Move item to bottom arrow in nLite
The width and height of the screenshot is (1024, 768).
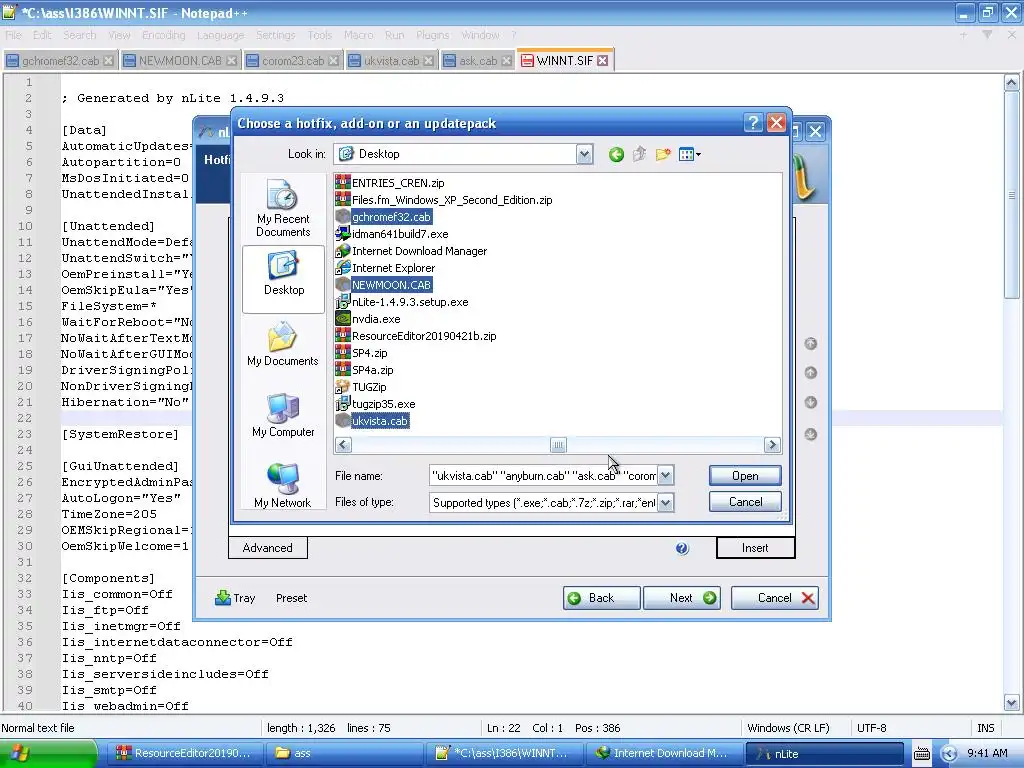click(x=810, y=434)
